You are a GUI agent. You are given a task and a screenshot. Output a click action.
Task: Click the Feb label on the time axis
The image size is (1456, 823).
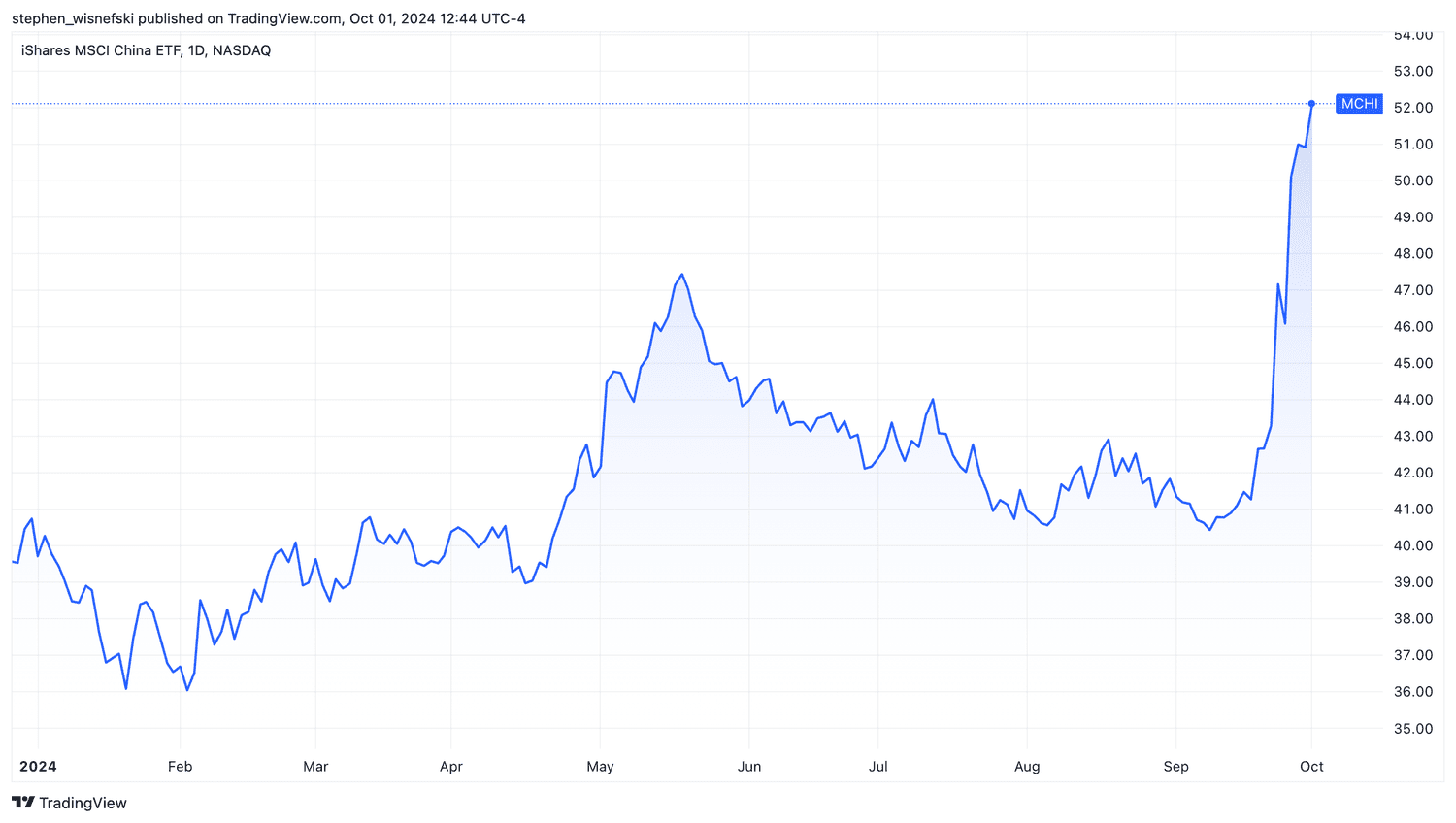tap(180, 767)
